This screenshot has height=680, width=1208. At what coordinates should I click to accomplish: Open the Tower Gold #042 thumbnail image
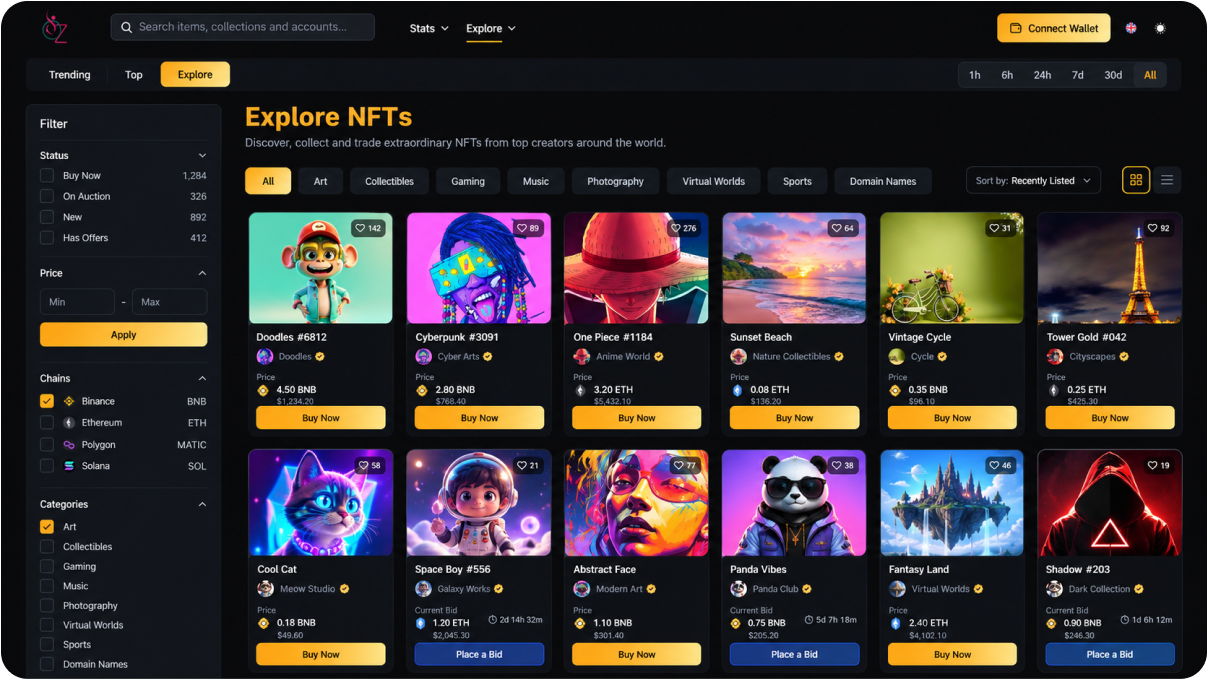click(1110, 268)
